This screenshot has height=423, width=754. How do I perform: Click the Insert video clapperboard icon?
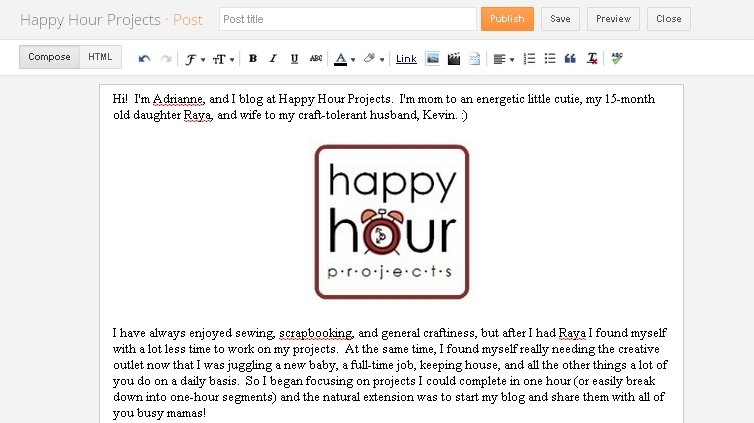[x=453, y=59]
